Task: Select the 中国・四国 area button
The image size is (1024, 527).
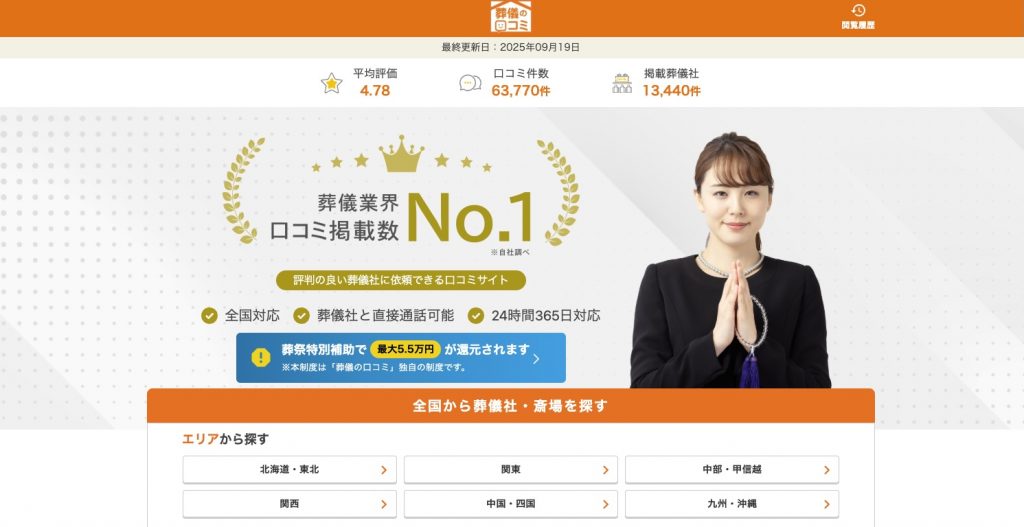Action: tap(511, 504)
